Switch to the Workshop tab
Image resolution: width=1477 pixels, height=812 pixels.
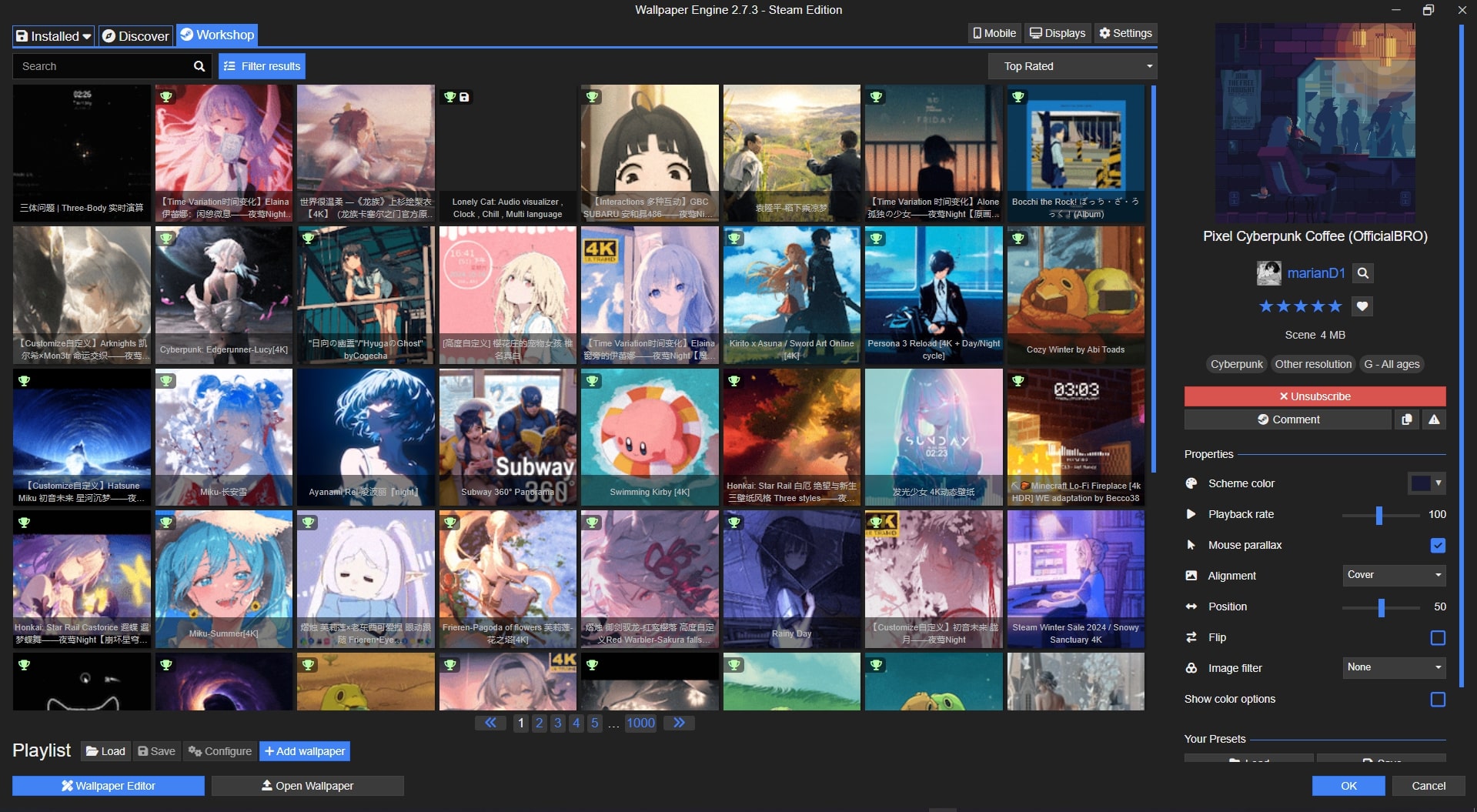pyautogui.click(x=217, y=35)
